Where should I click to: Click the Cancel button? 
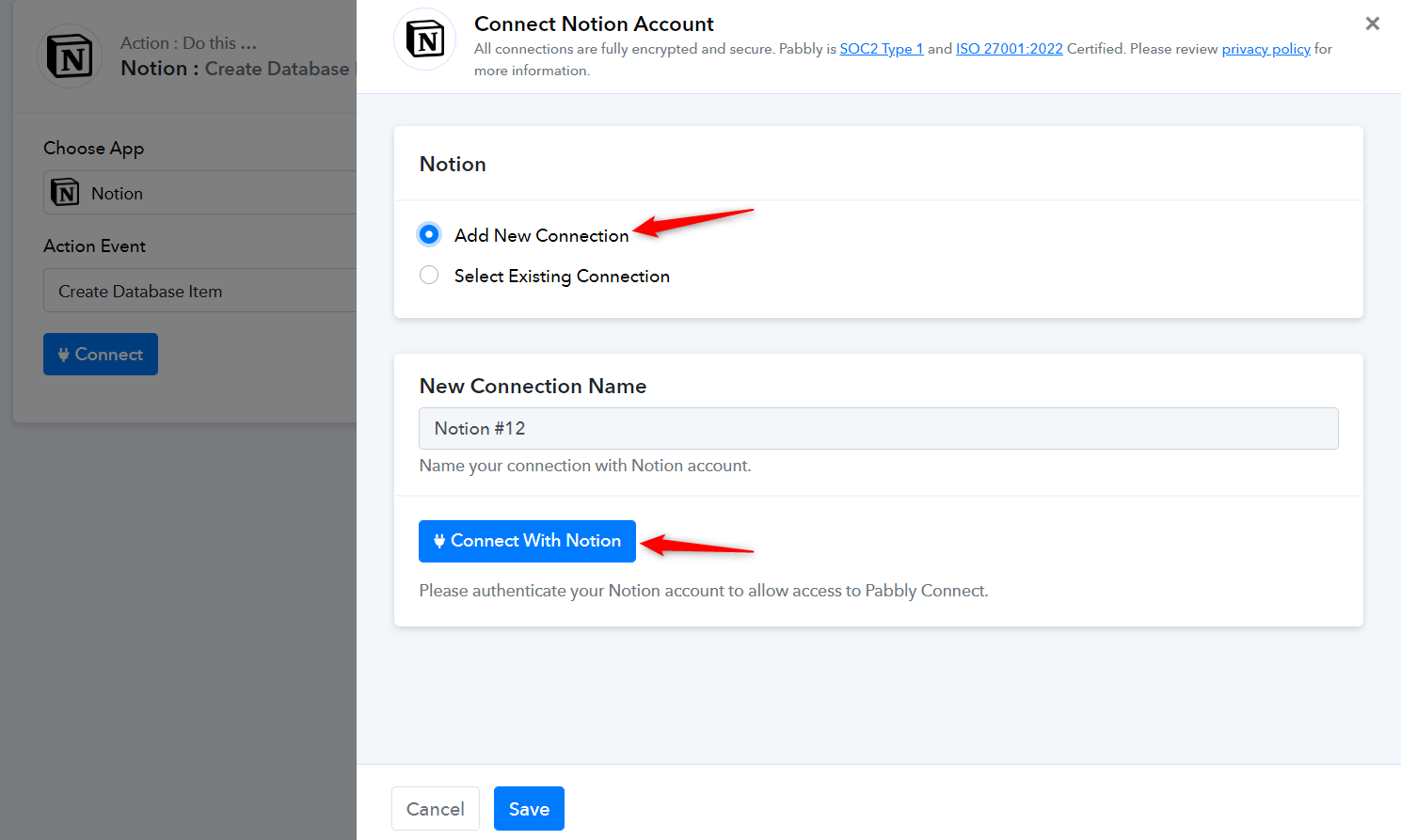click(436, 809)
